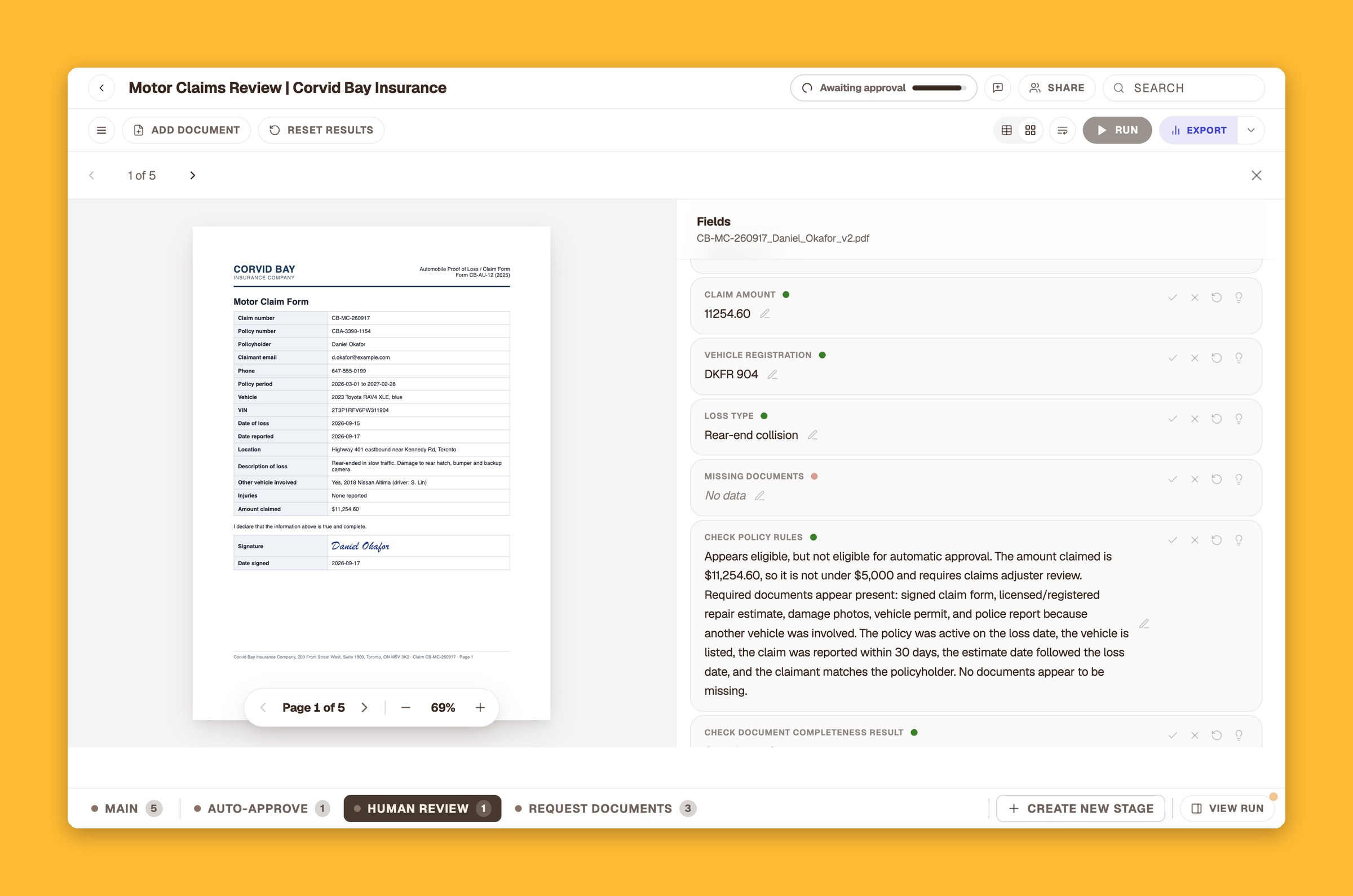The width and height of the screenshot is (1353, 896).
Task: Click the Share button
Action: [x=1056, y=88]
